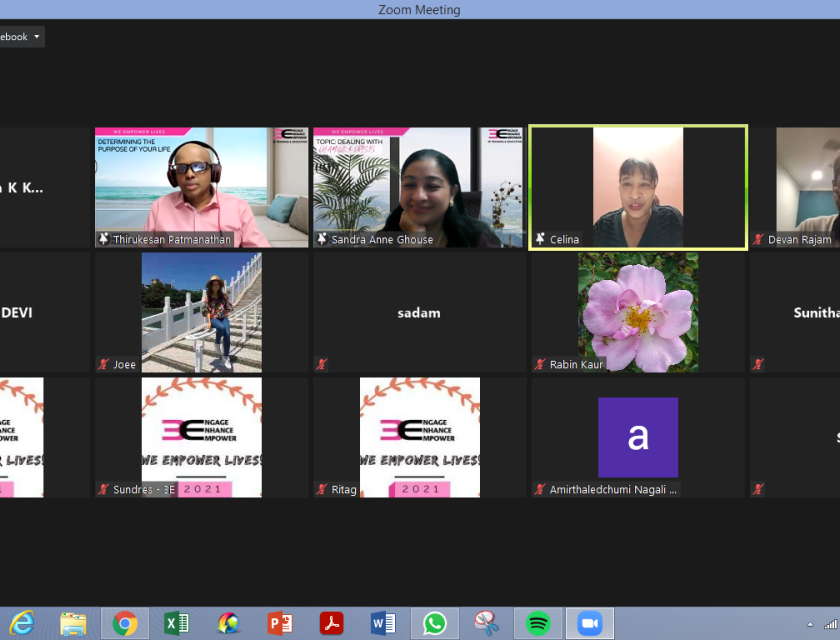Click muted mic icon beside Rabin Kaur
Image resolution: width=840 pixels, height=640 pixels.
[x=540, y=365]
